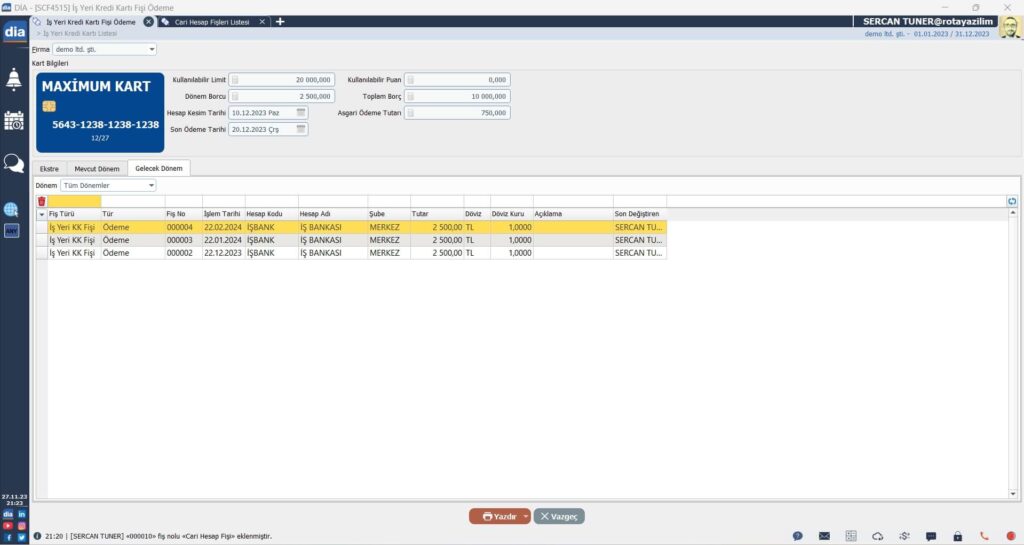Click the red phone icon in status bar
1024x545 pixels.
[x=984, y=536]
